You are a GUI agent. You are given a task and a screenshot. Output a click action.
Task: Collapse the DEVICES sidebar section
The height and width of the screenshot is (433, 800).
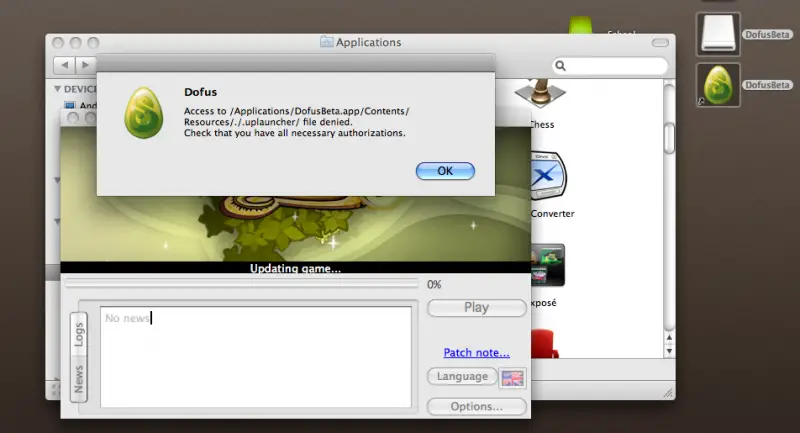[58, 89]
